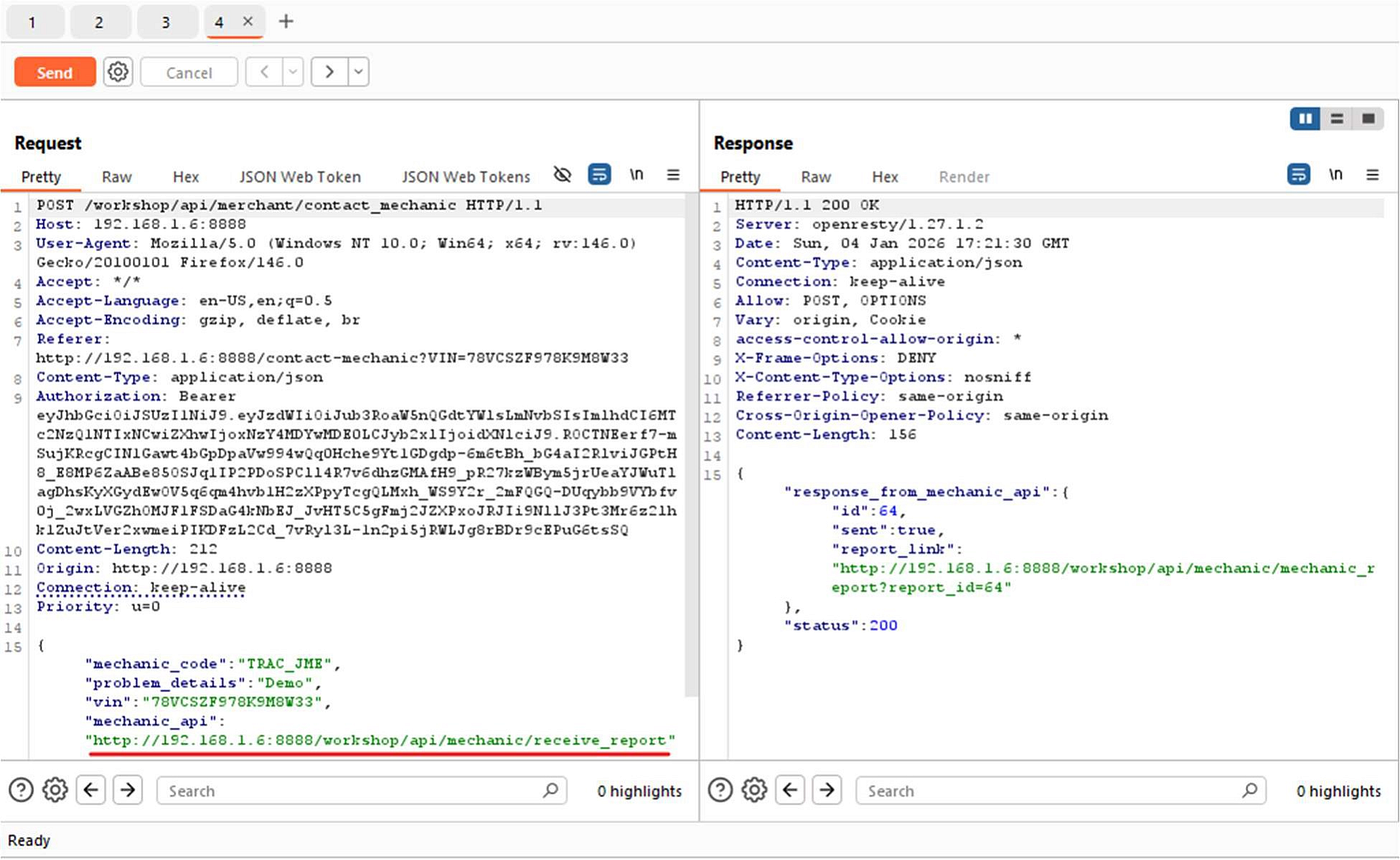This screenshot has height=860, width=1400.
Task: Select tabbed combined layout view
Action: point(1368,119)
